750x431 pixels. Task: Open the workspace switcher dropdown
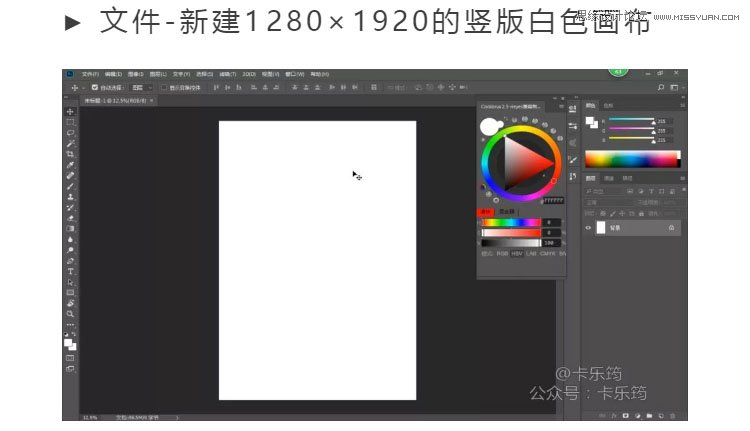pyautogui.click(x=676, y=88)
